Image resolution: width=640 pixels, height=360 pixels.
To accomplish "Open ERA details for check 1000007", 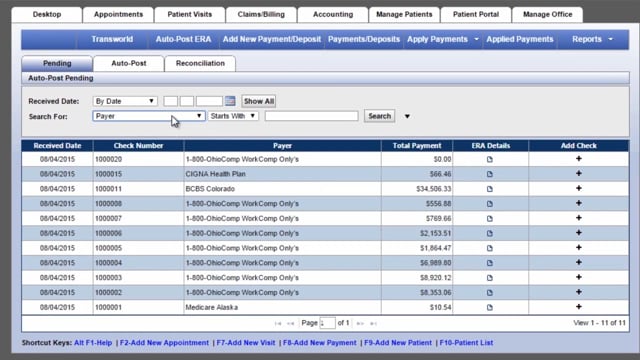I will (490, 219).
